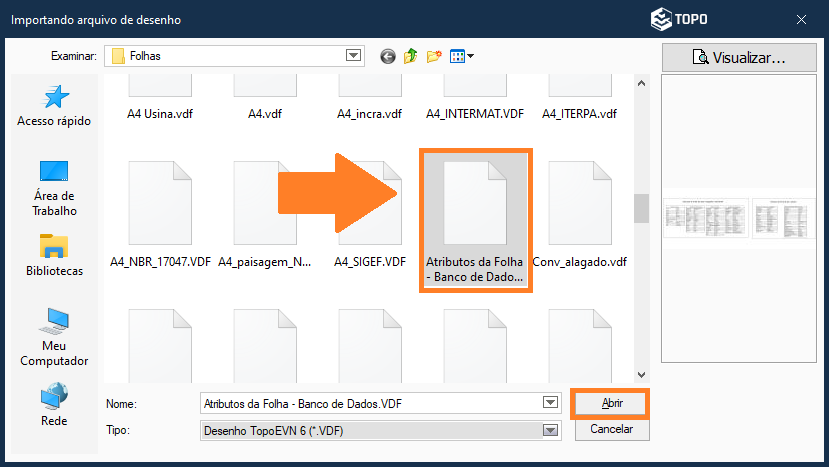This screenshot has width=829, height=467.
Task: Expand the Examinar folder dropdown
Action: tap(353, 56)
